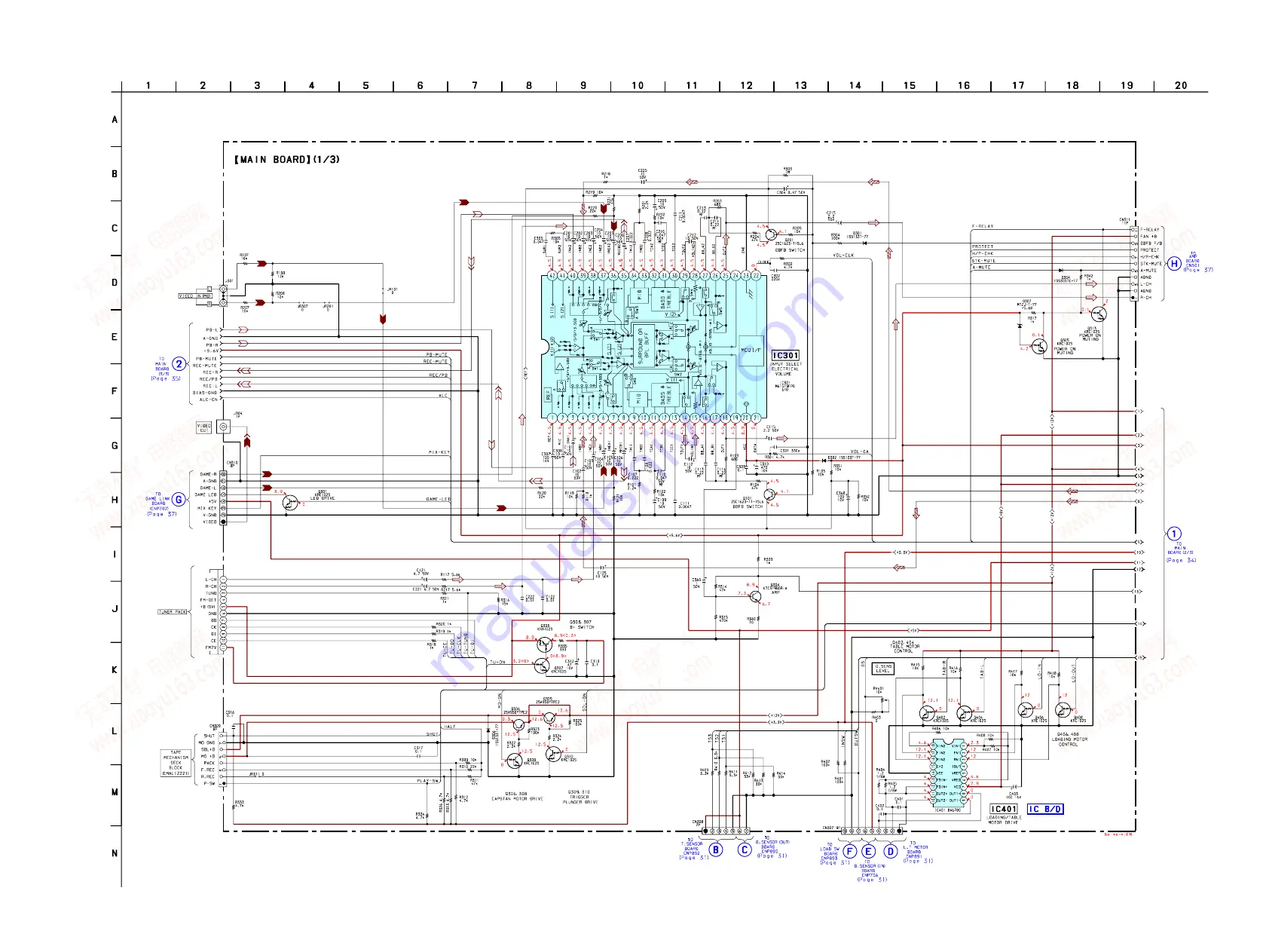Image resolution: width=1266 pixels, height=952 pixels.
Task: Click the circled 1 connector marker
Action: coord(1174,534)
